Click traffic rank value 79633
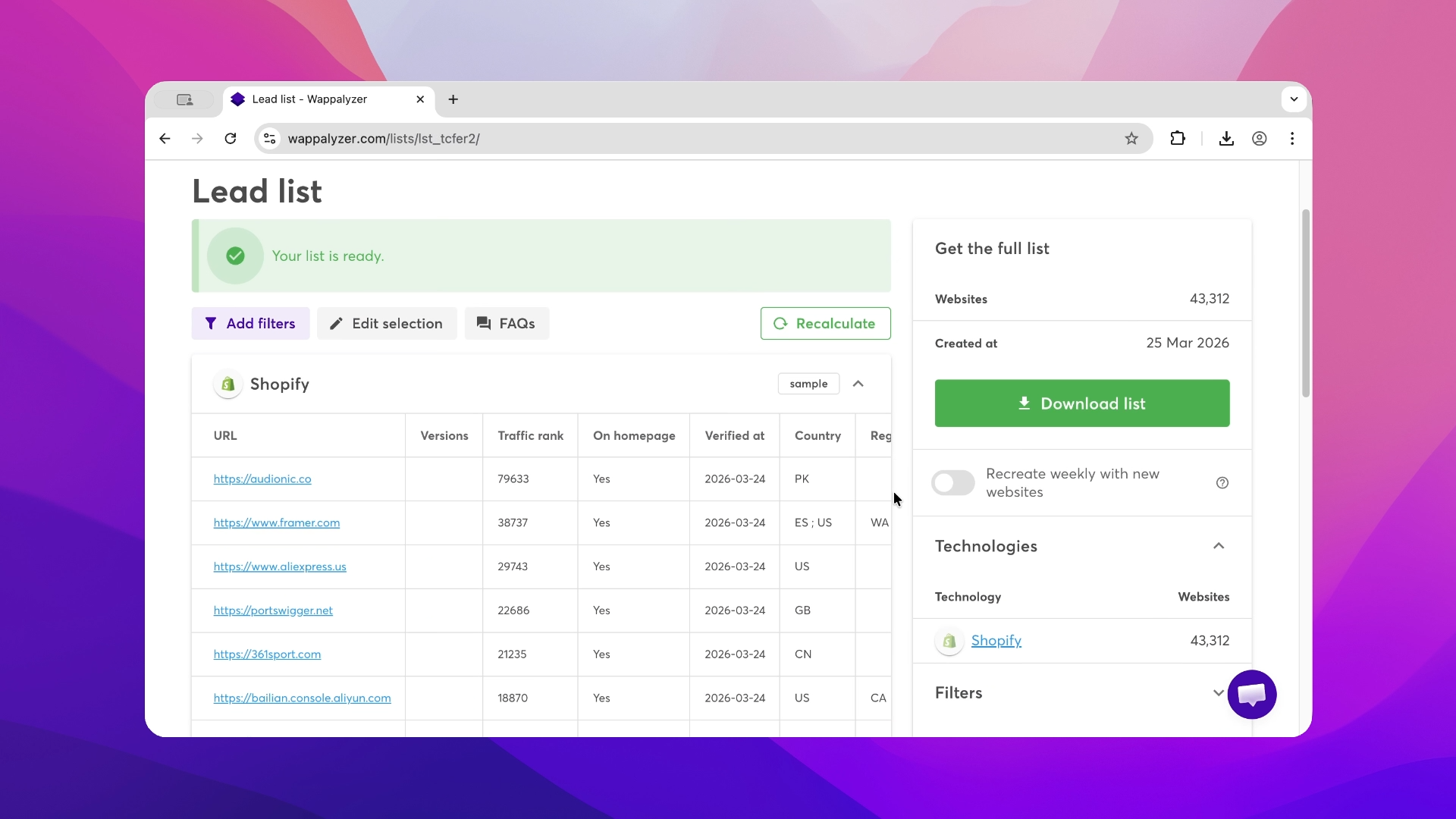The width and height of the screenshot is (1456, 819). coord(513,479)
